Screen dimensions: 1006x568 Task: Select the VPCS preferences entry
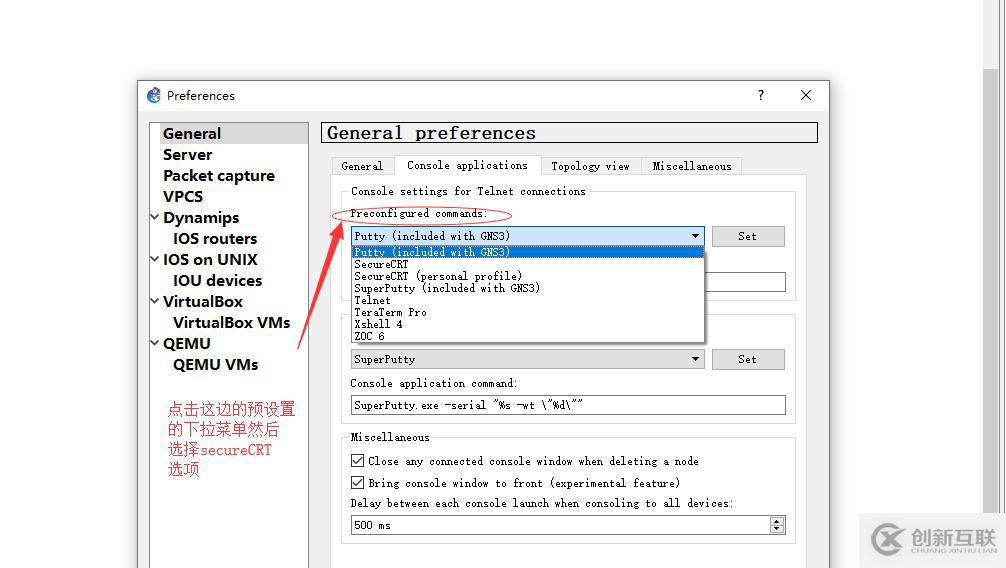point(183,196)
